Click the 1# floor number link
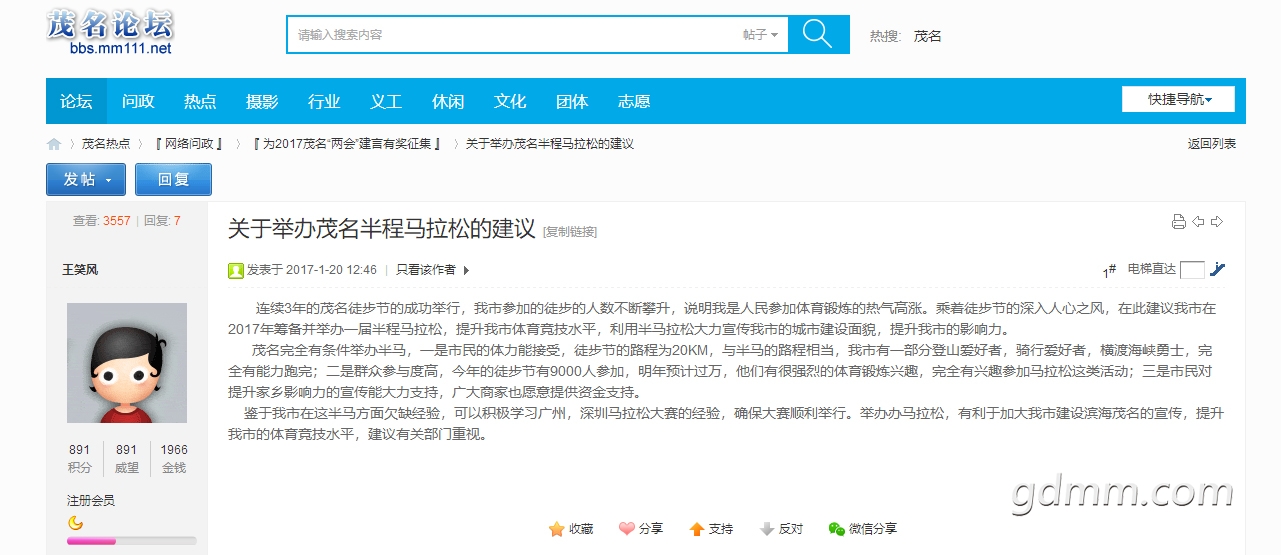This screenshot has width=1281, height=555. coord(1110,271)
